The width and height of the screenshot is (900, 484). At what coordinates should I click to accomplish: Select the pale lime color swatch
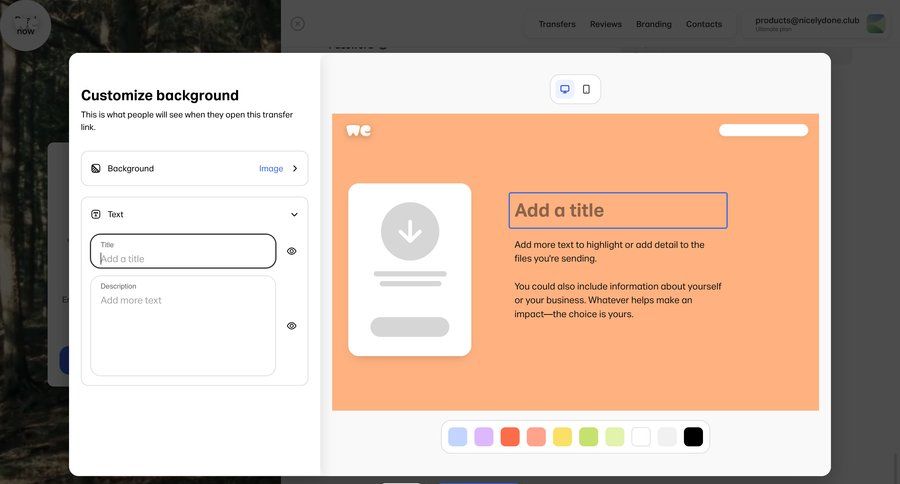coord(615,437)
